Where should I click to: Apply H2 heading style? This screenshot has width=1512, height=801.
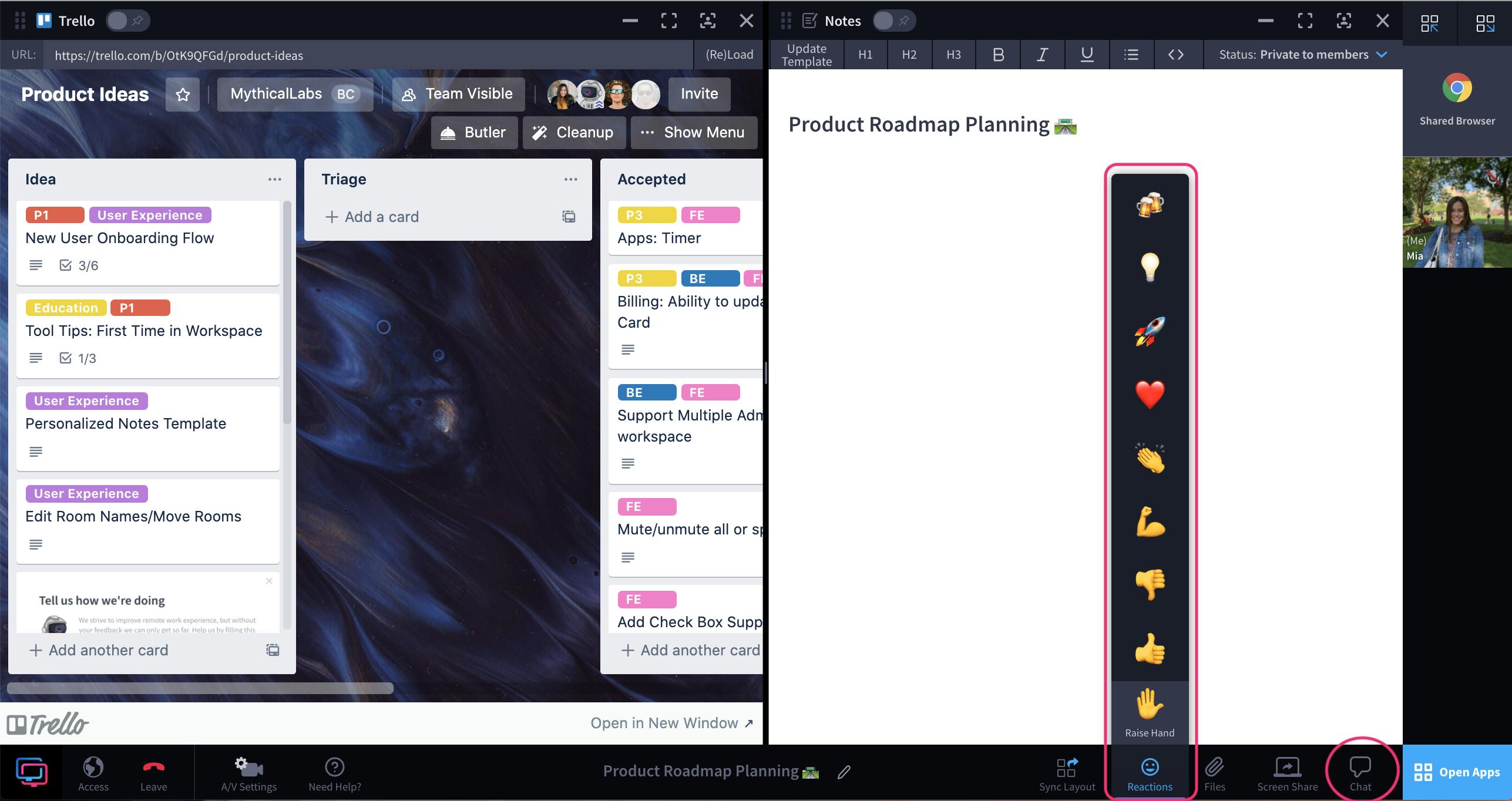[909, 55]
